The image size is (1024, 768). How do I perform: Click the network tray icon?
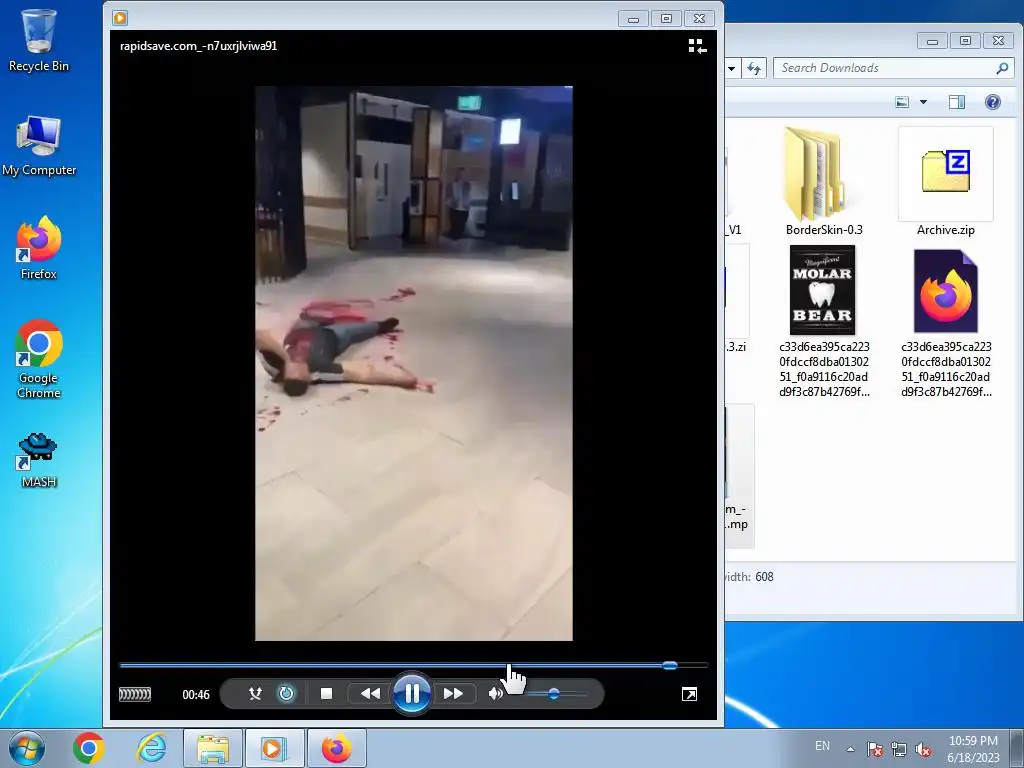pos(899,748)
